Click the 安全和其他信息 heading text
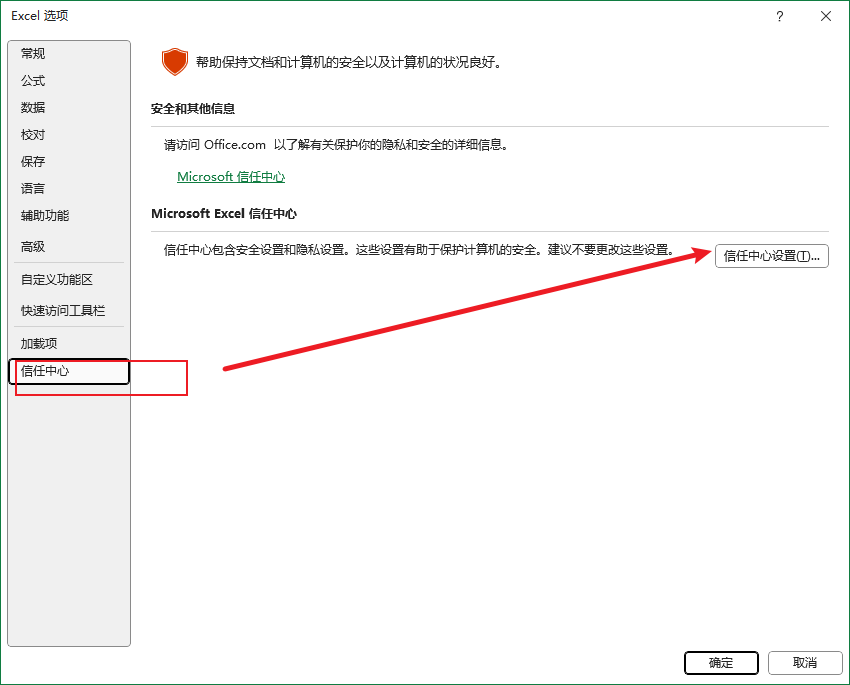The image size is (850, 685). pyautogui.click(x=193, y=109)
